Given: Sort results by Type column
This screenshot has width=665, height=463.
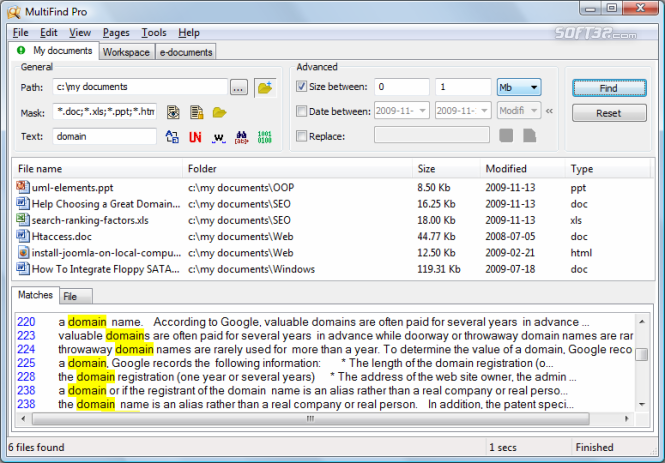Looking at the screenshot, I should (607, 169).
